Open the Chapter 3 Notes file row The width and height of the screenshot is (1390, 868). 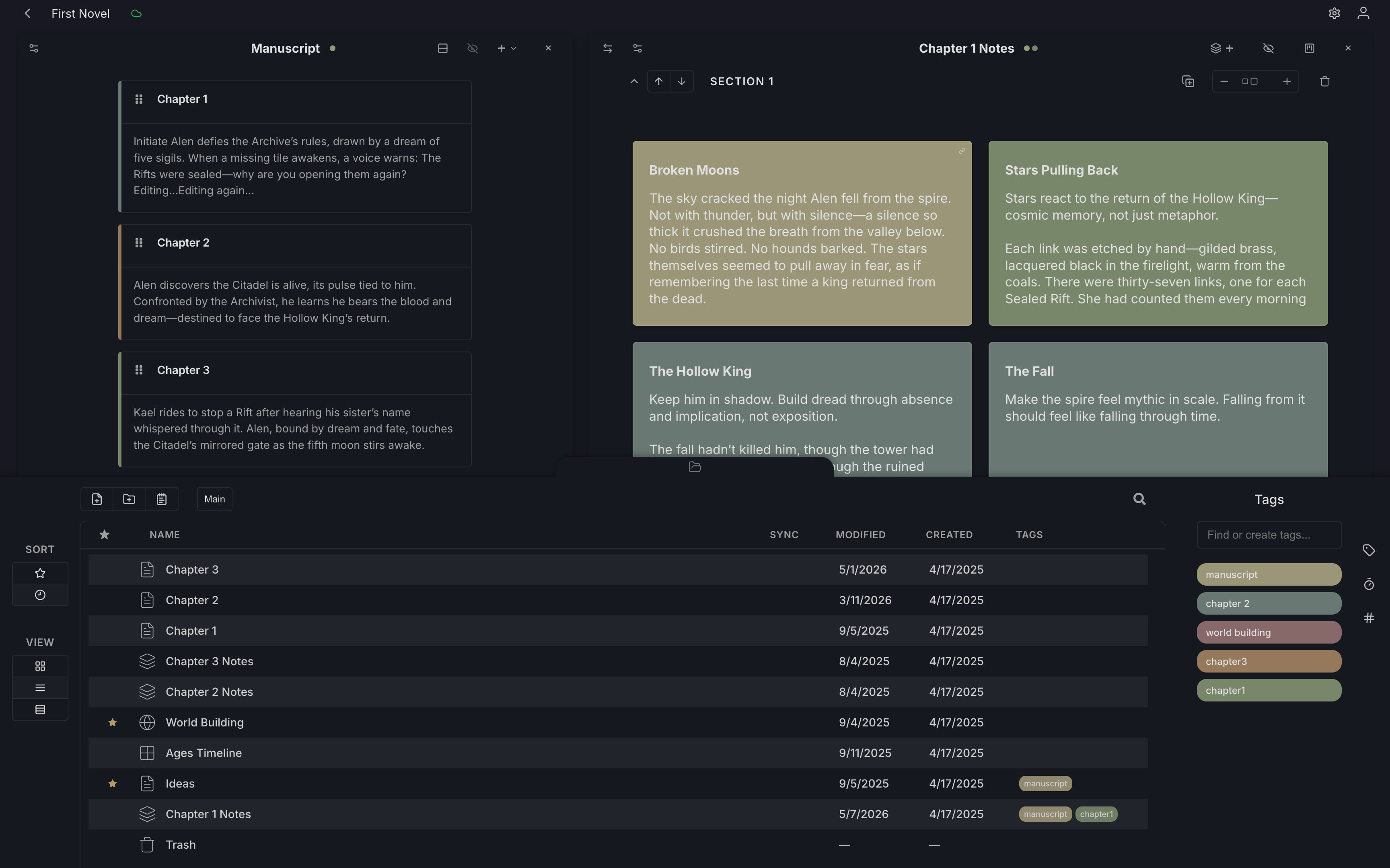pyautogui.click(x=617, y=661)
